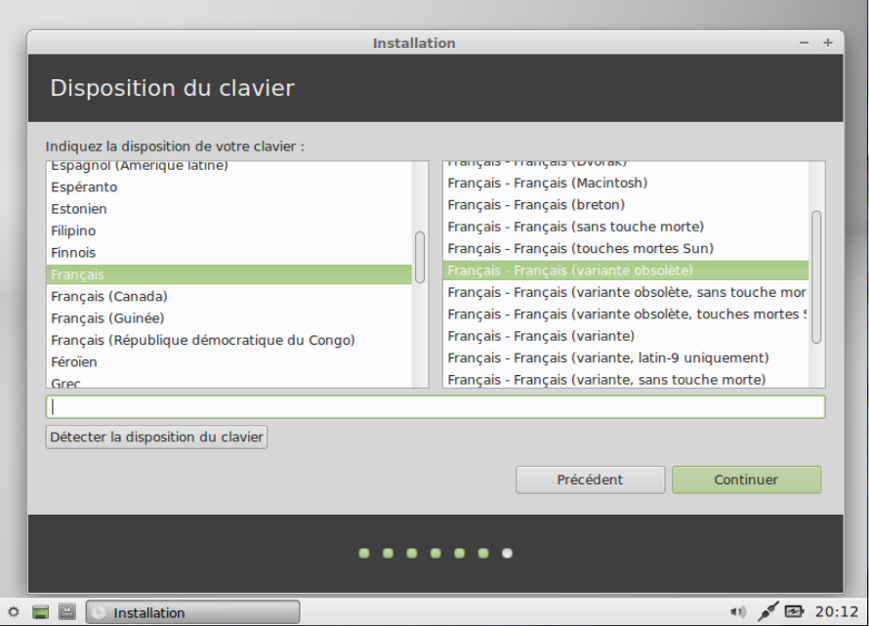869x626 pixels.
Task: Select variante, sans touche morte row
Action: point(626,379)
